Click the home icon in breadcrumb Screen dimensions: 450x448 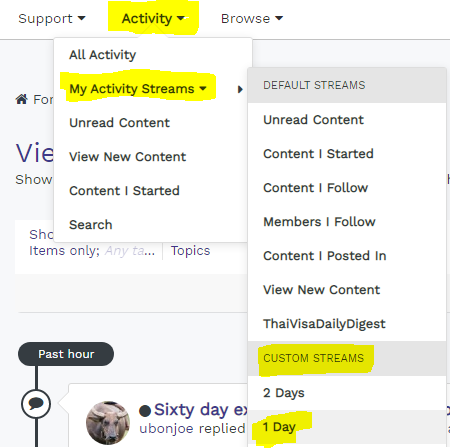coord(22,99)
